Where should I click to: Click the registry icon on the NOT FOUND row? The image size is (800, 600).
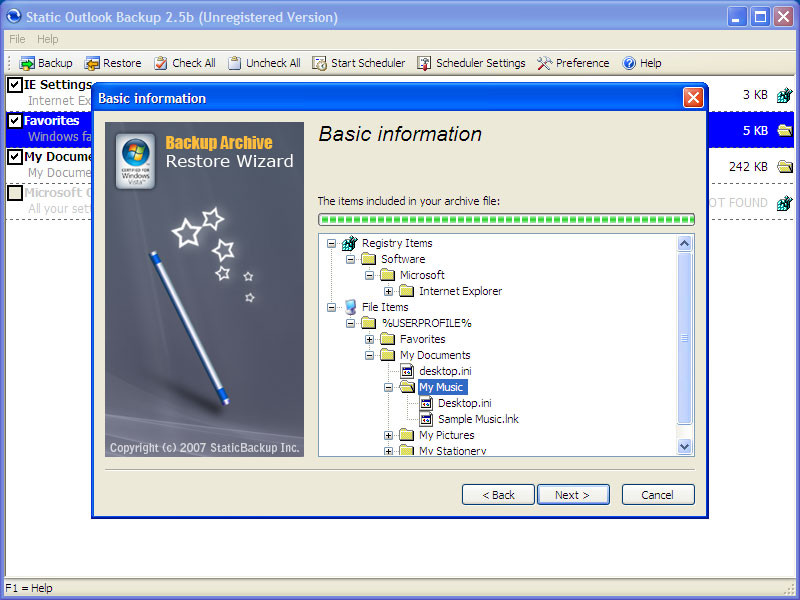tap(785, 203)
